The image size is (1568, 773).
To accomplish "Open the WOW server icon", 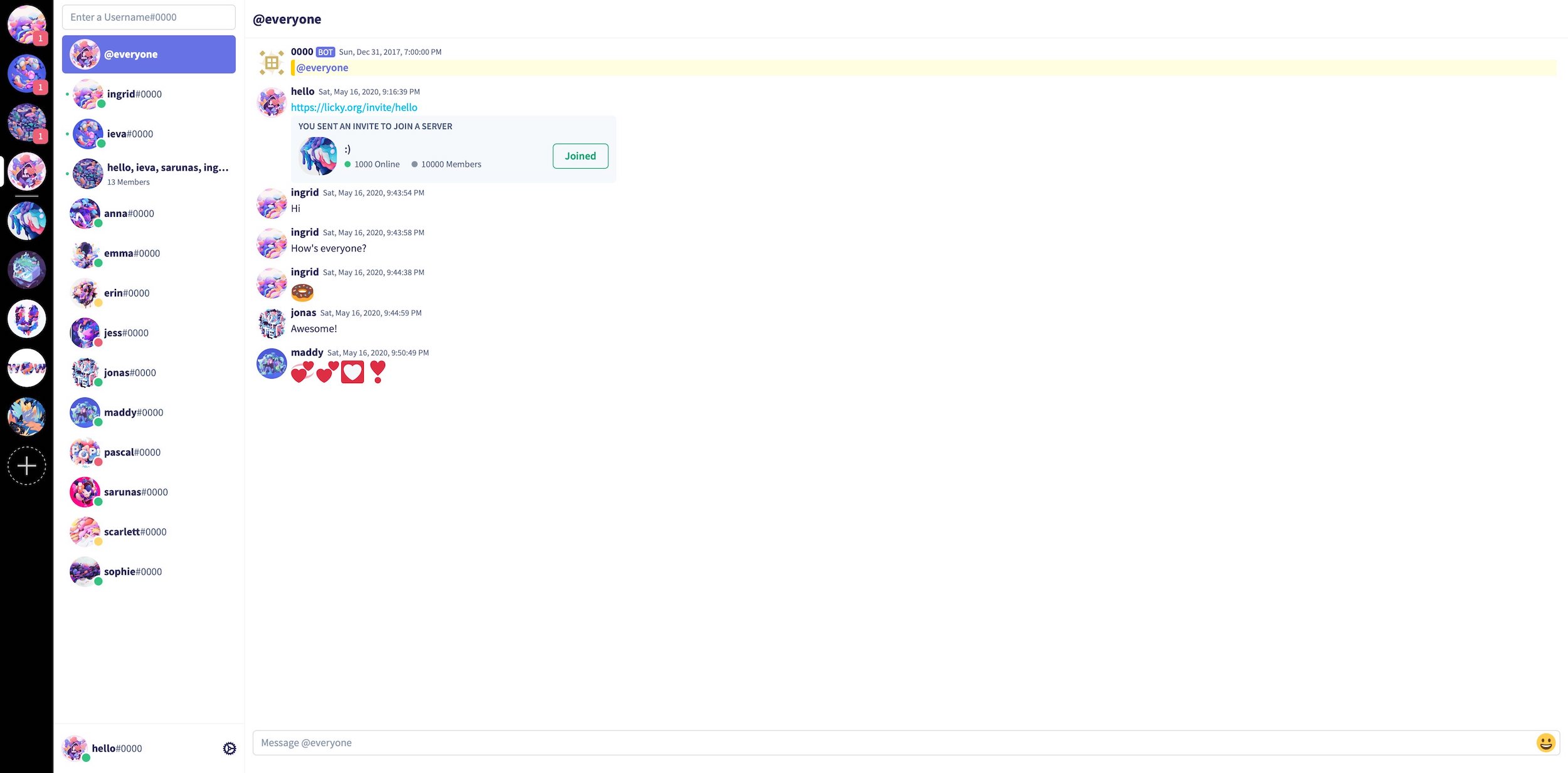I will coord(26,367).
